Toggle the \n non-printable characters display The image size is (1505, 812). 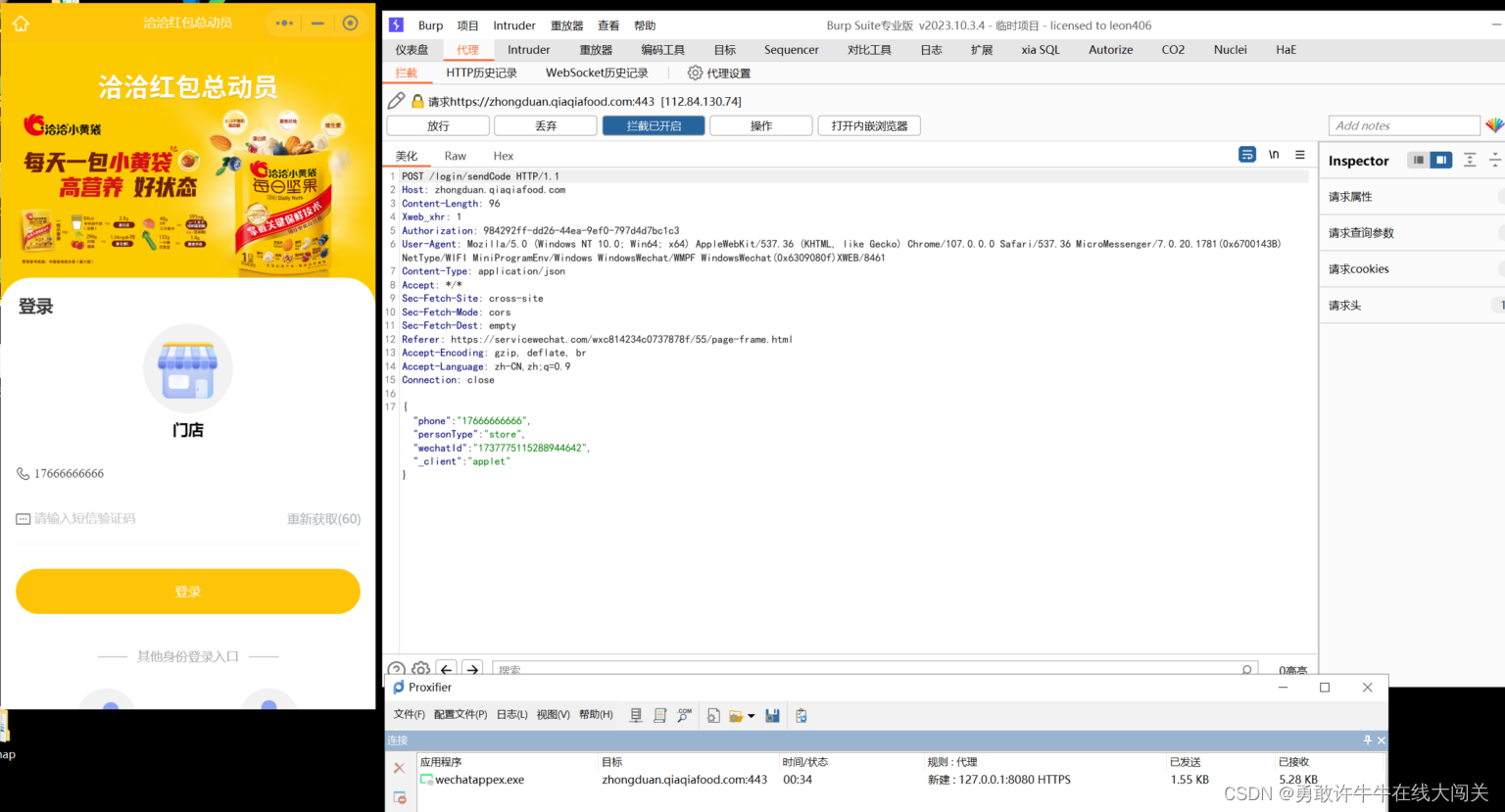(x=1274, y=155)
